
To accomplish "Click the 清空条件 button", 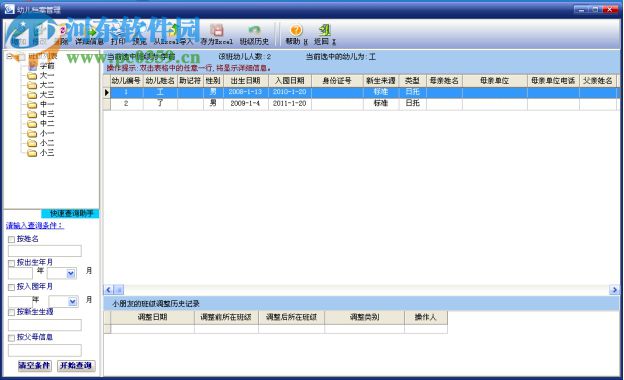I will point(35,365).
